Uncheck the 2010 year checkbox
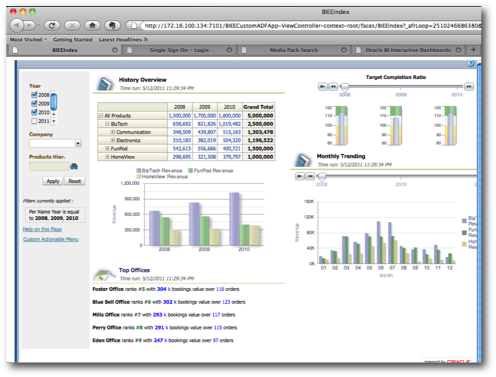This screenshot has width=496, height=377. click(x=34, y=112)
